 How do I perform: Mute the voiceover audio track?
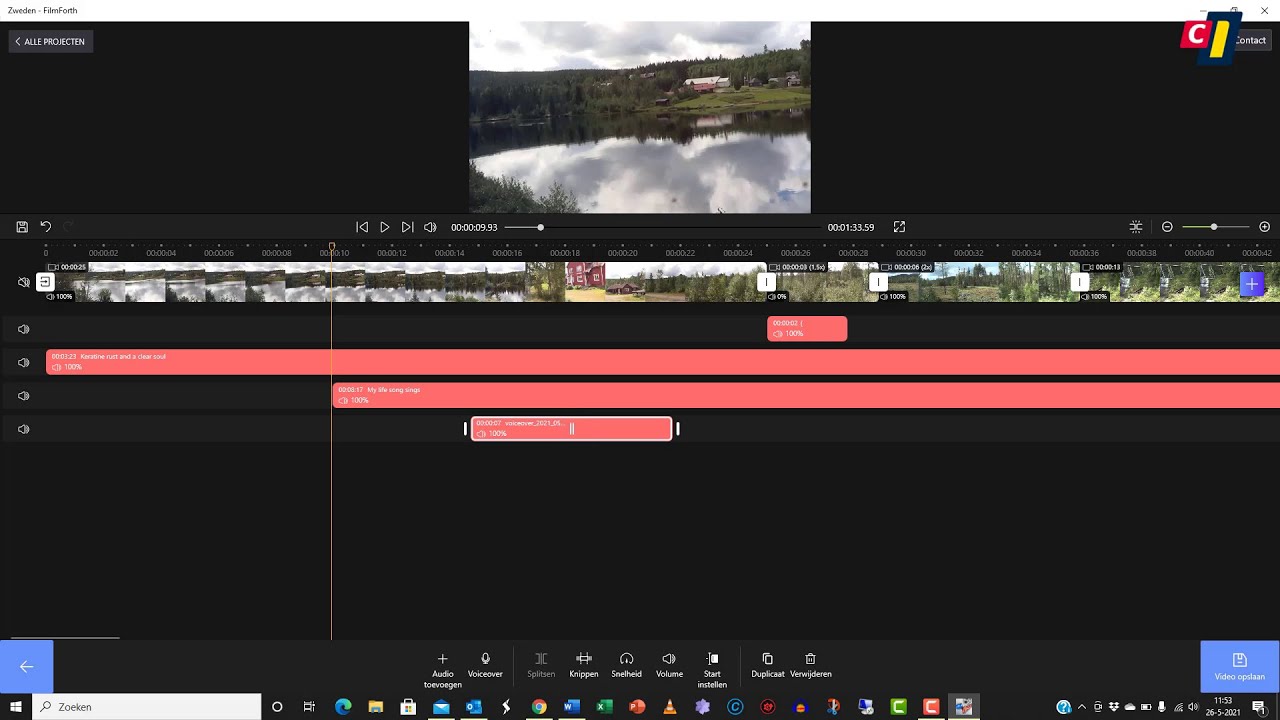[x=23, y=429]
